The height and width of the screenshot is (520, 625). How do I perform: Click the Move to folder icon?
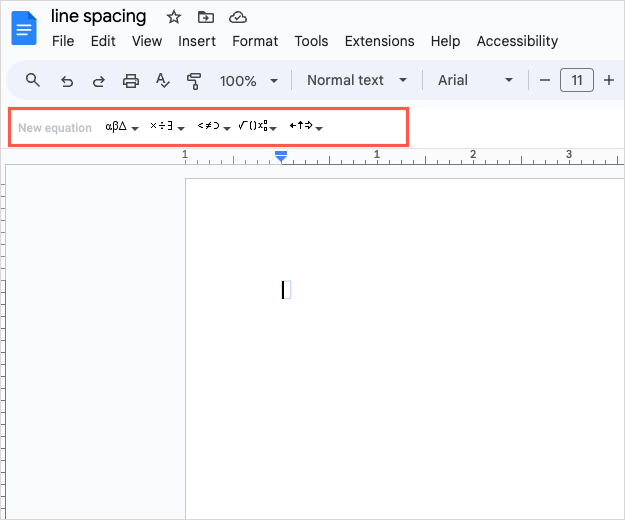tap(206, 17)
